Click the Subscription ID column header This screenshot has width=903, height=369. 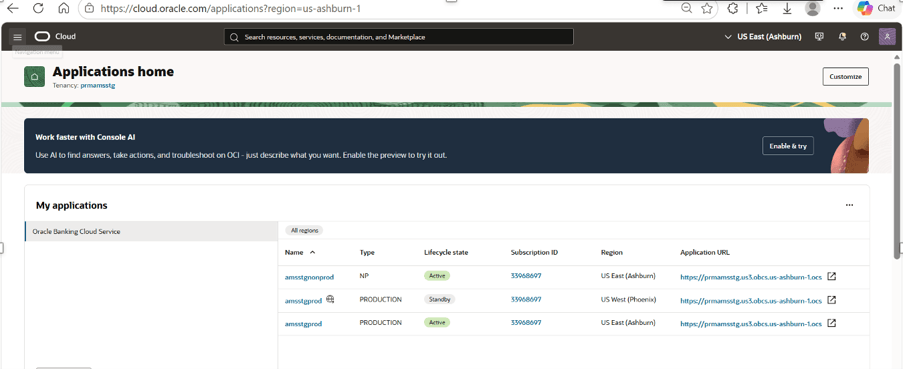[534, 252]
